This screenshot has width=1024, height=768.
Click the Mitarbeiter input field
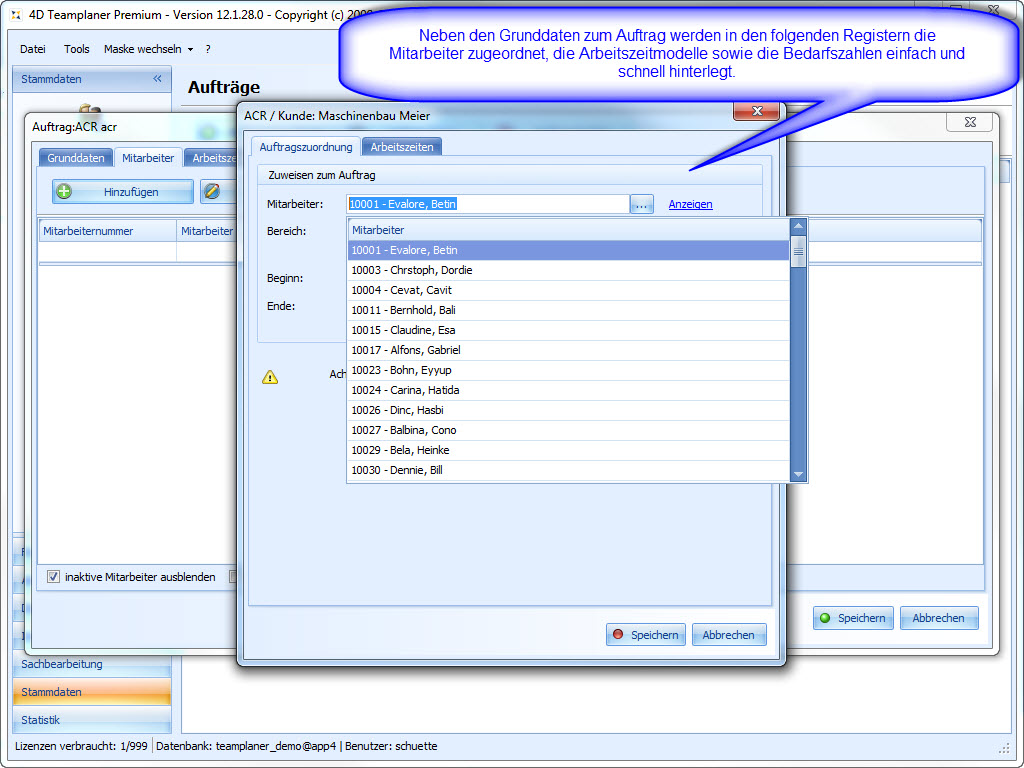pos(488,204)
